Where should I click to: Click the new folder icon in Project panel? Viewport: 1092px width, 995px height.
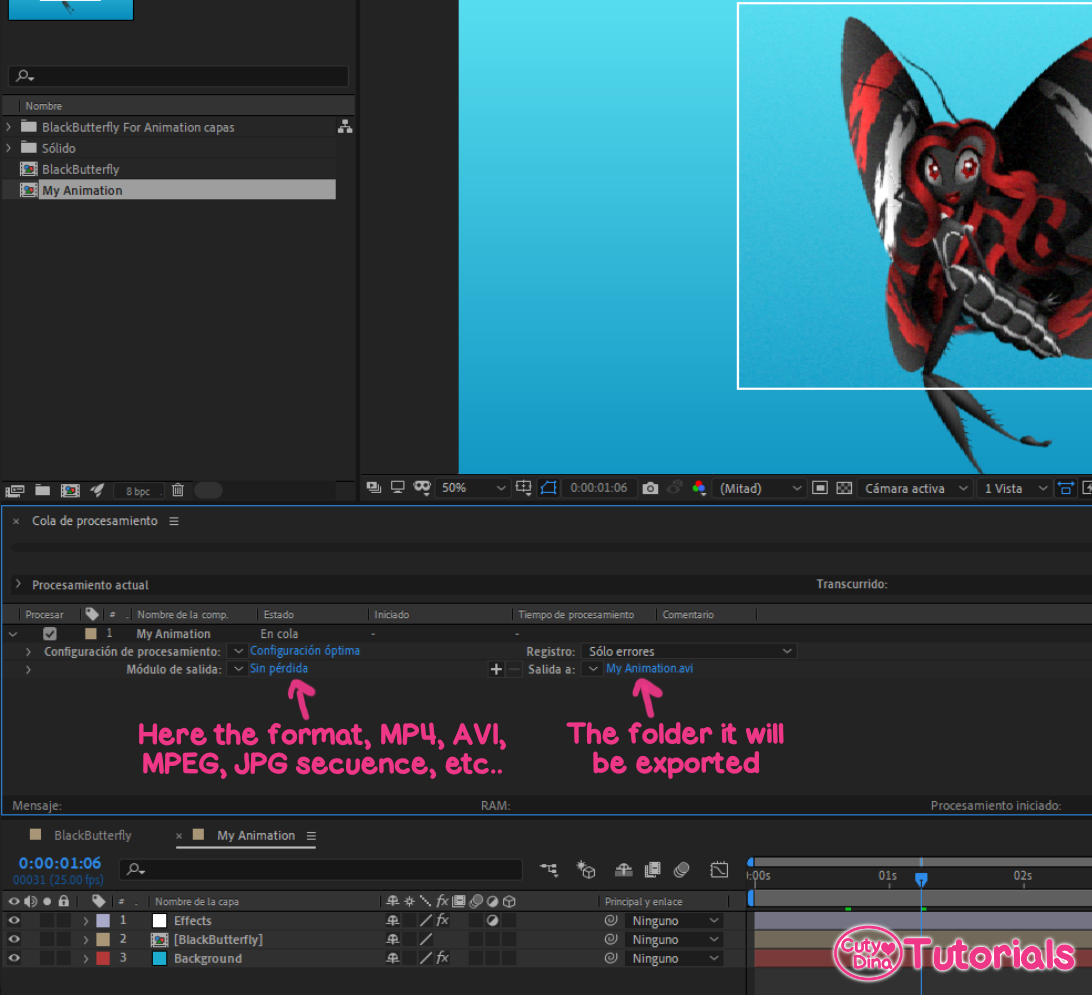pyautogui.click(x=42, y=490)
